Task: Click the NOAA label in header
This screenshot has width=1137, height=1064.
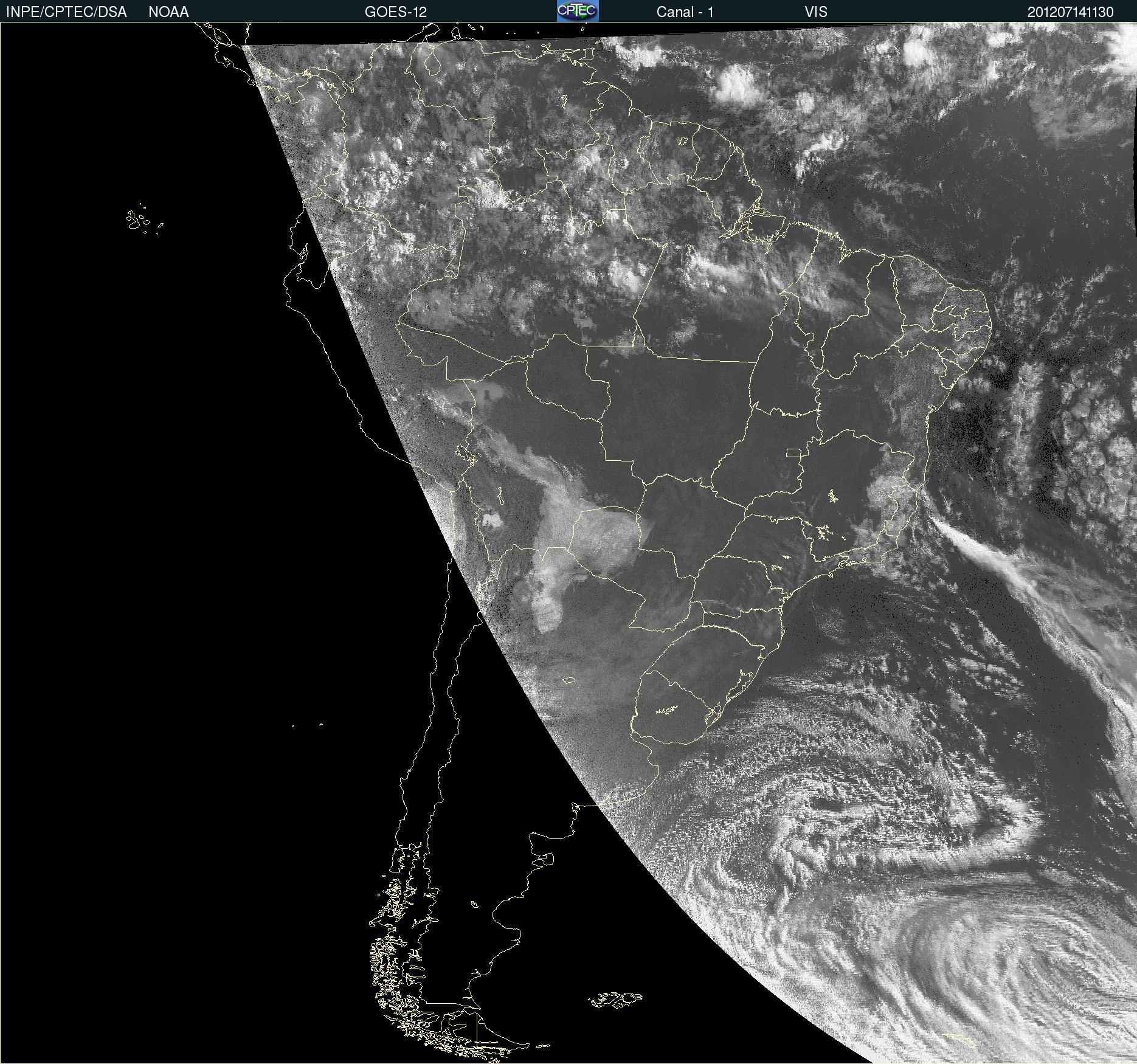Action: click(x=168, y=12)
